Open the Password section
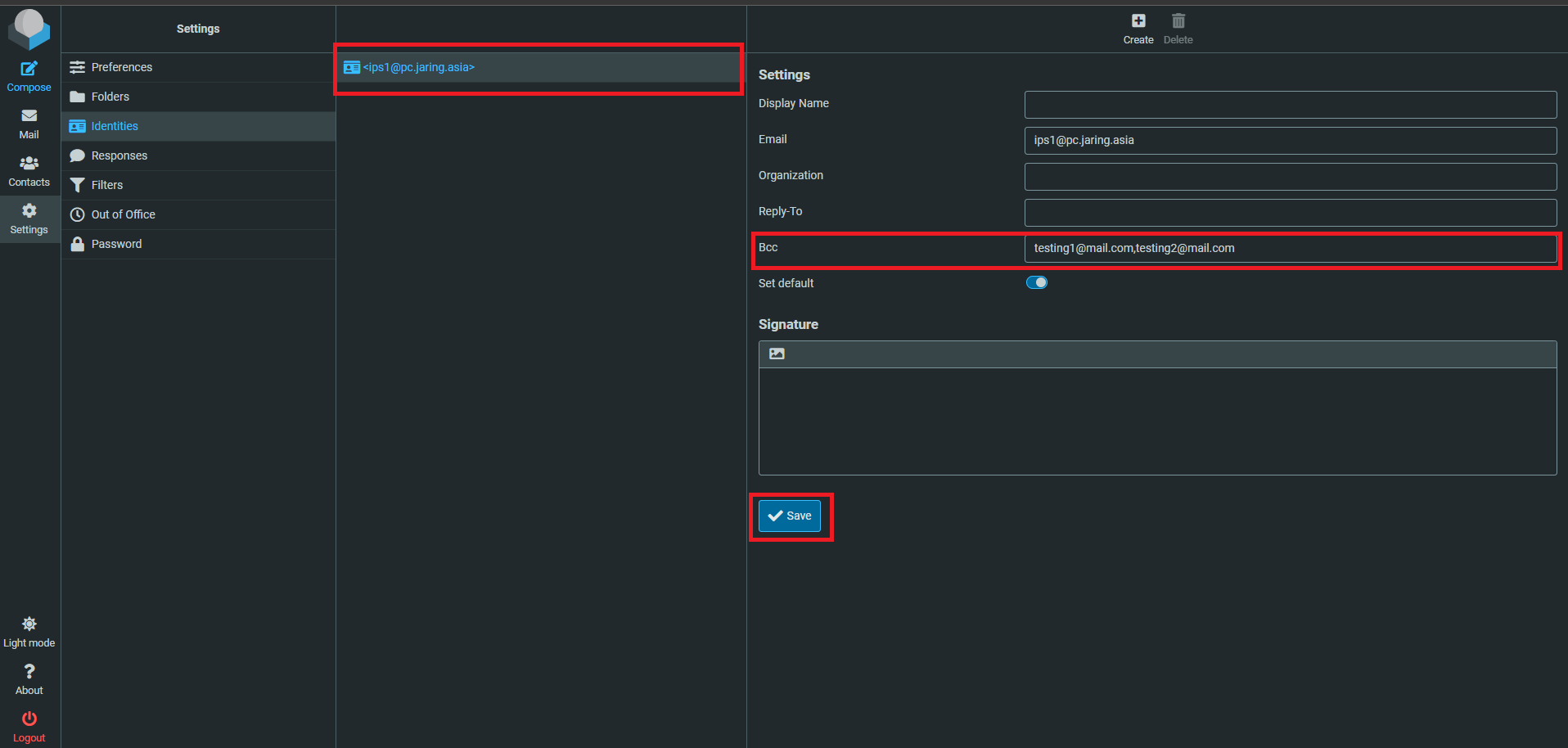The width and height of the screenshot is (1568, 748). click(116, 244)
